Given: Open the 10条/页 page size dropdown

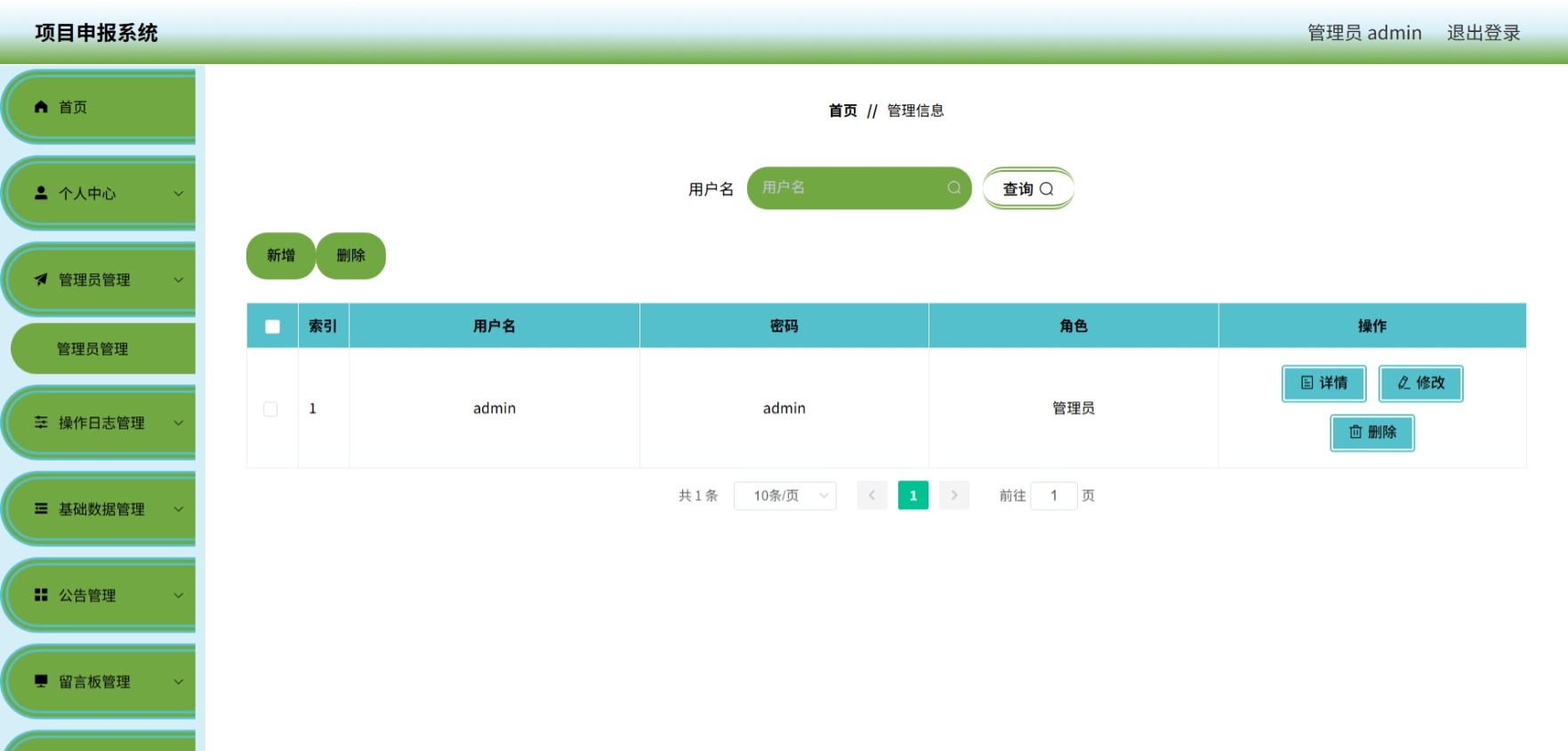Looking at the screenshot, I should pos(785,496).
